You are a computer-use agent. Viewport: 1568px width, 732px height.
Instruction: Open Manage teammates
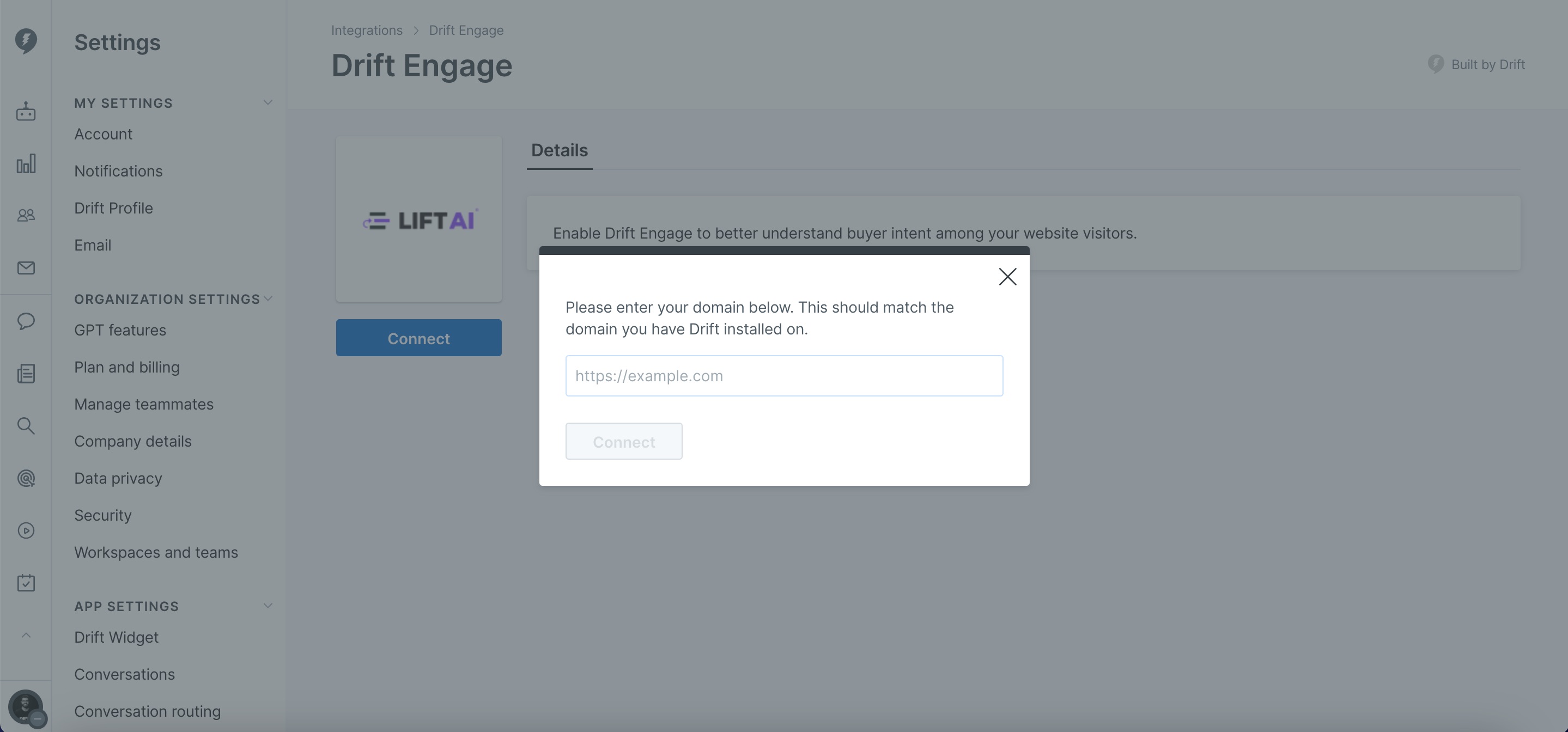(x=144, y=405)
